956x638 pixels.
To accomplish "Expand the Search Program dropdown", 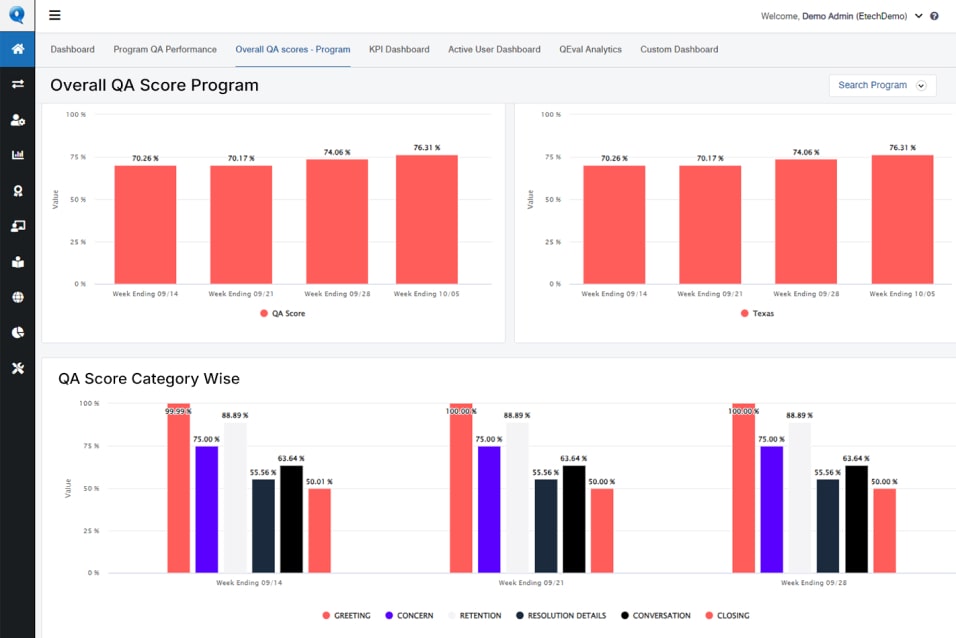I will point(882,85).
